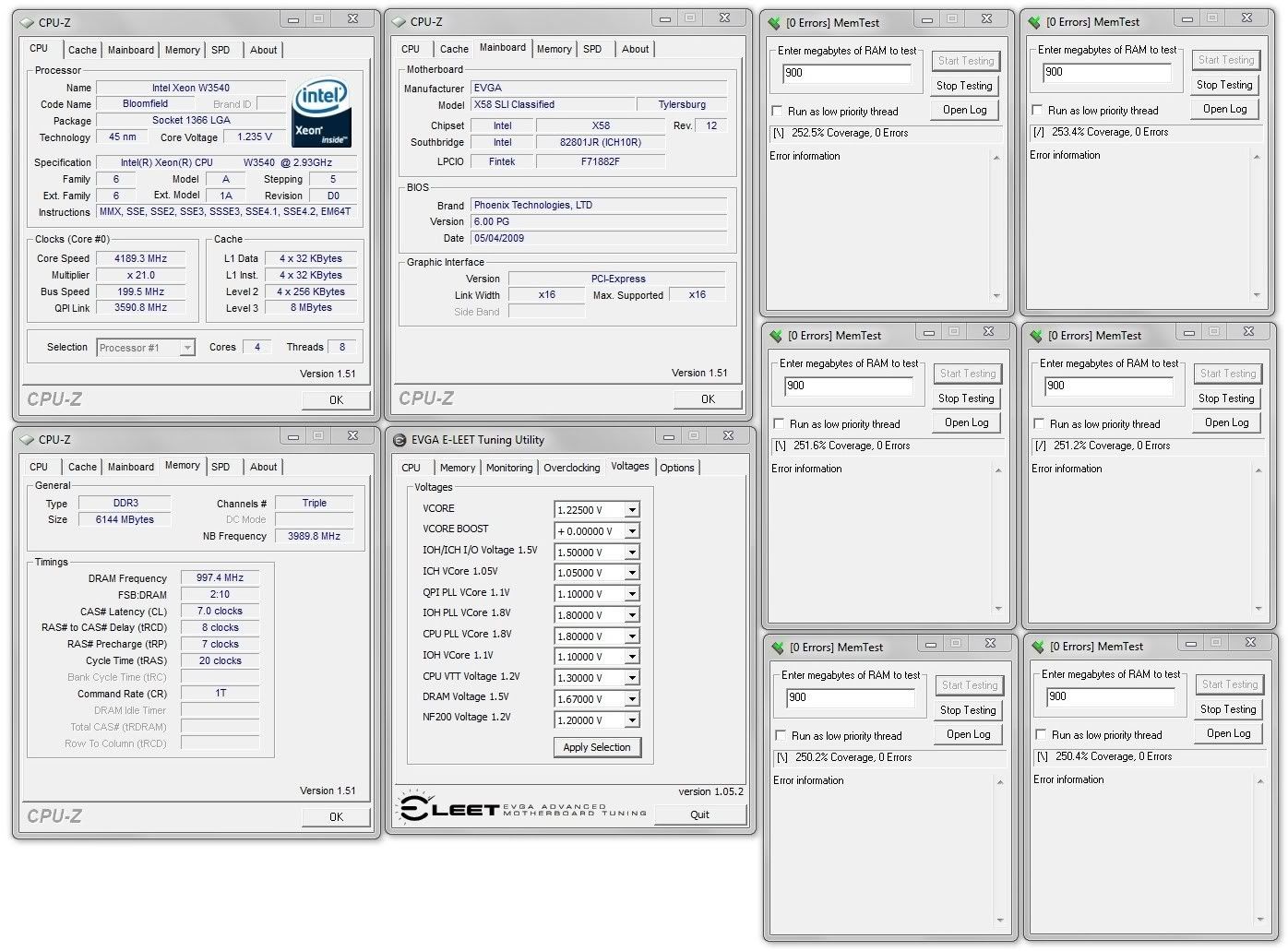Click MemTest title icon, 253.4% coverage window
Image resolution: width=1288 pixels, height=951 pixels.
coord(1035,21)
